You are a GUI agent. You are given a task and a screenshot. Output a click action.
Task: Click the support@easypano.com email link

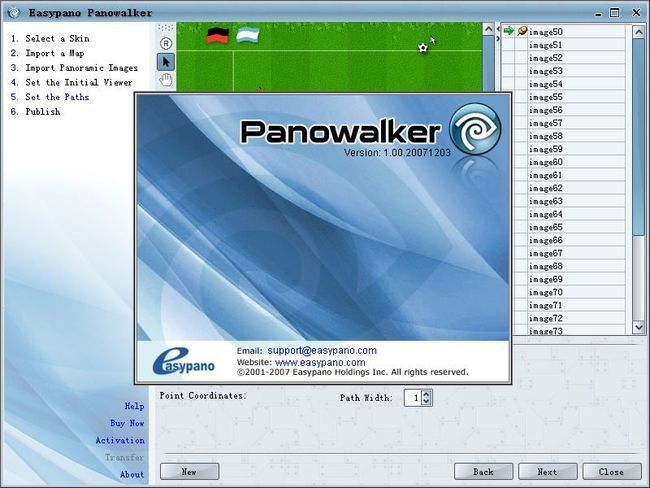322,350
